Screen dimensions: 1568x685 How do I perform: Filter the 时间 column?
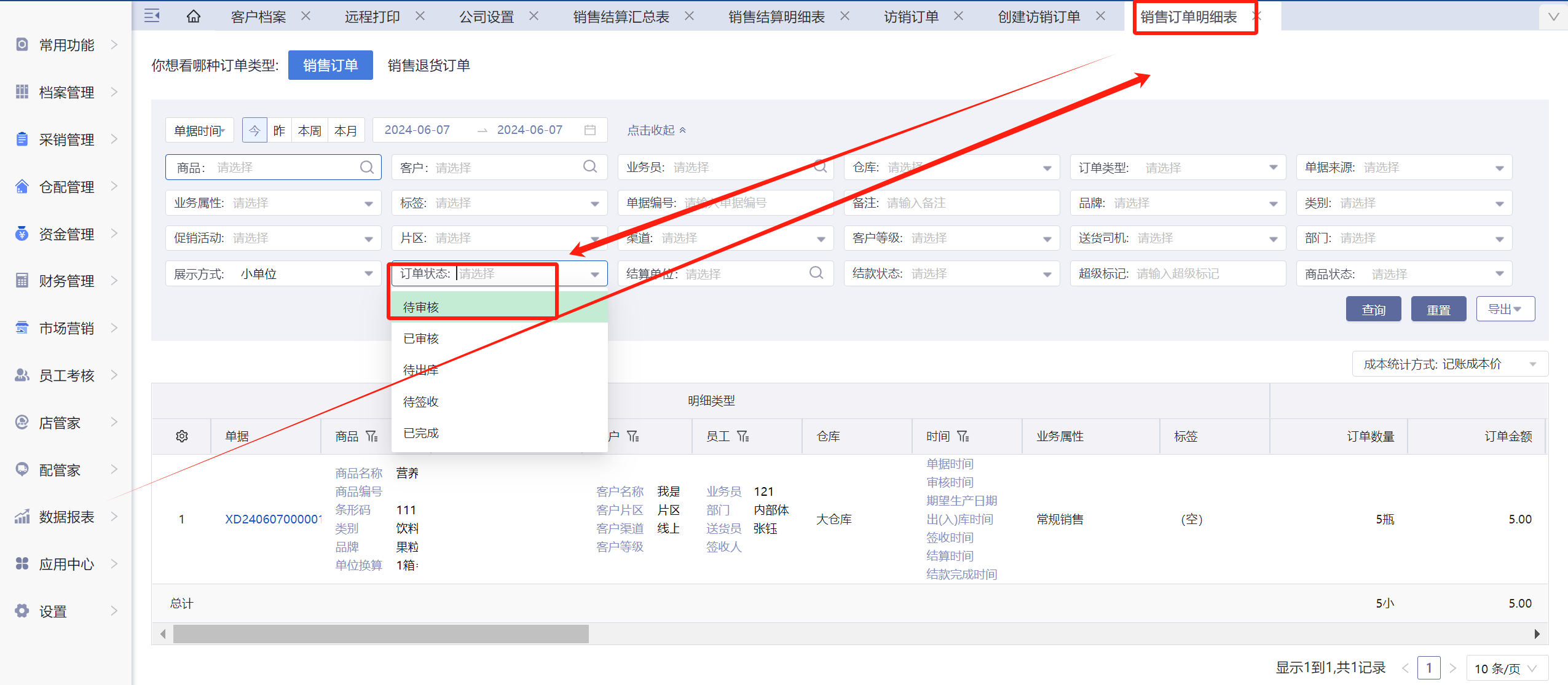pyautogui.click(x=963, y=436)
